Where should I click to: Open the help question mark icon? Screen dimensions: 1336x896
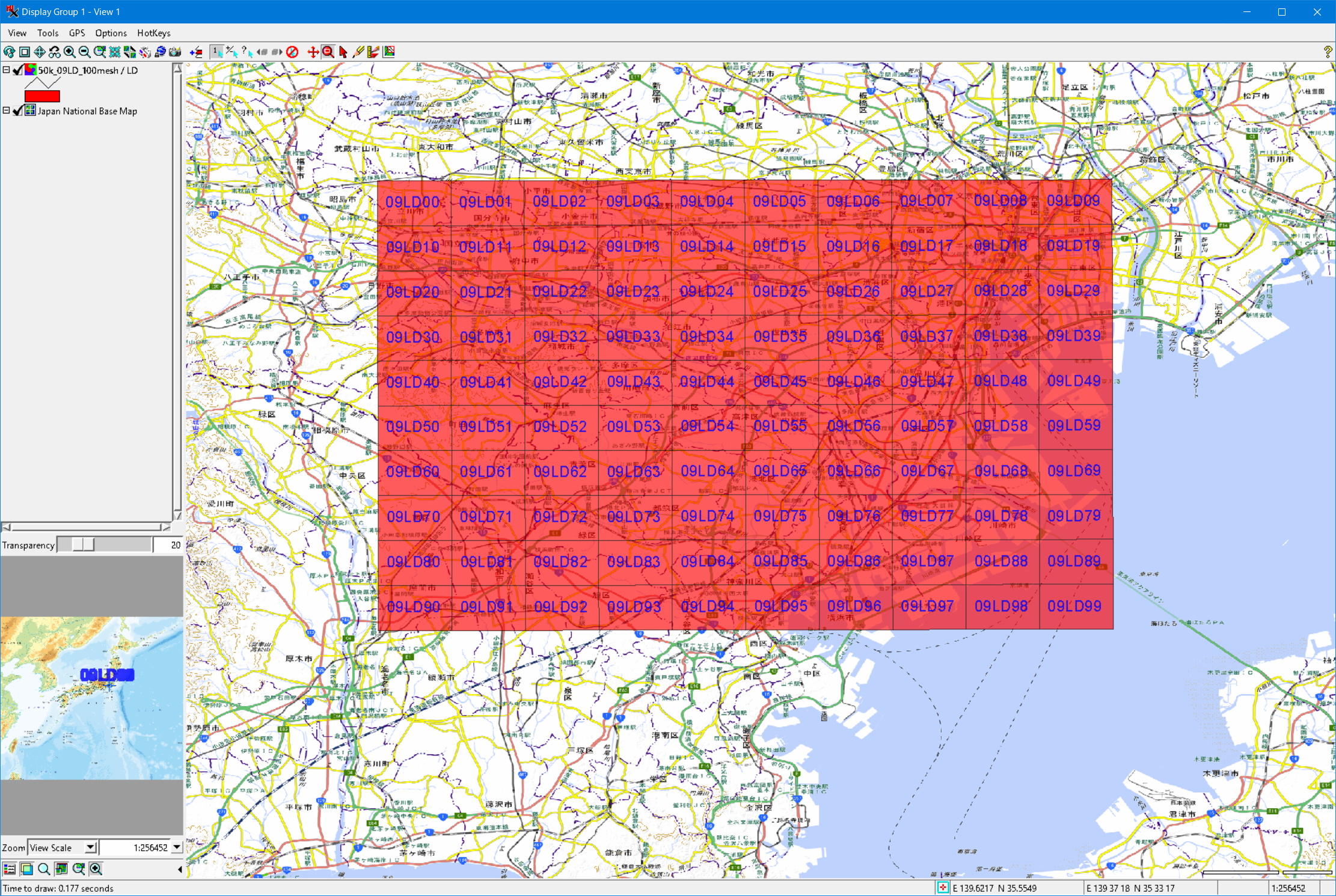(1328, 52)
